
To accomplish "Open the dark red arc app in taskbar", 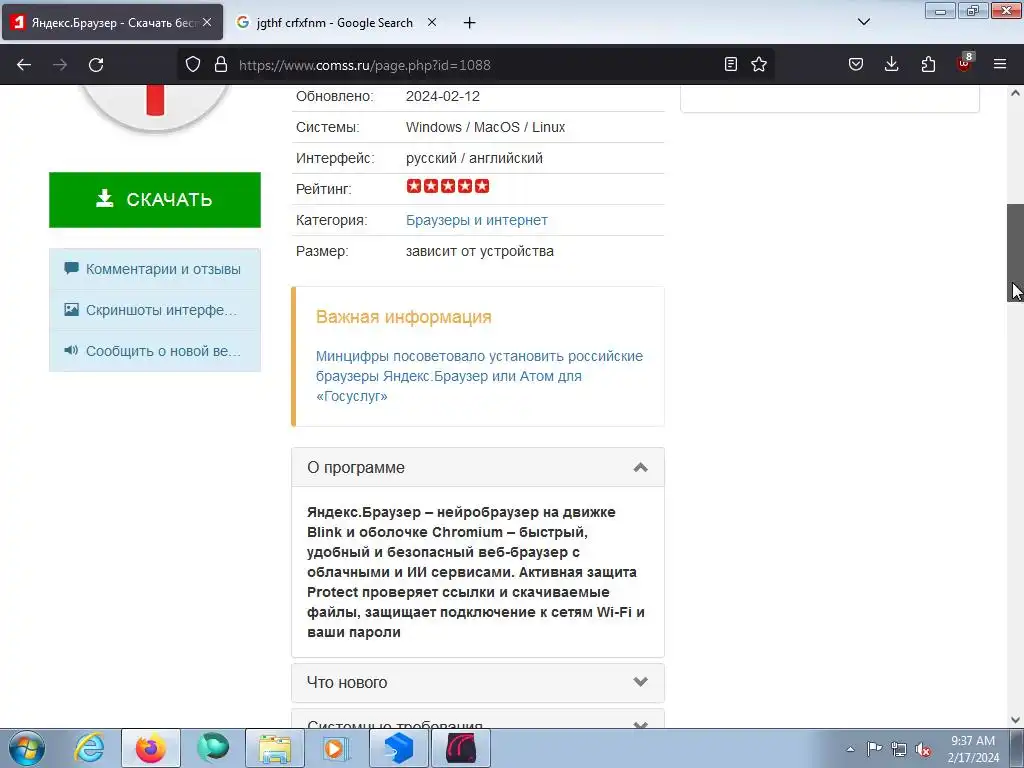I will click(460, 748).
